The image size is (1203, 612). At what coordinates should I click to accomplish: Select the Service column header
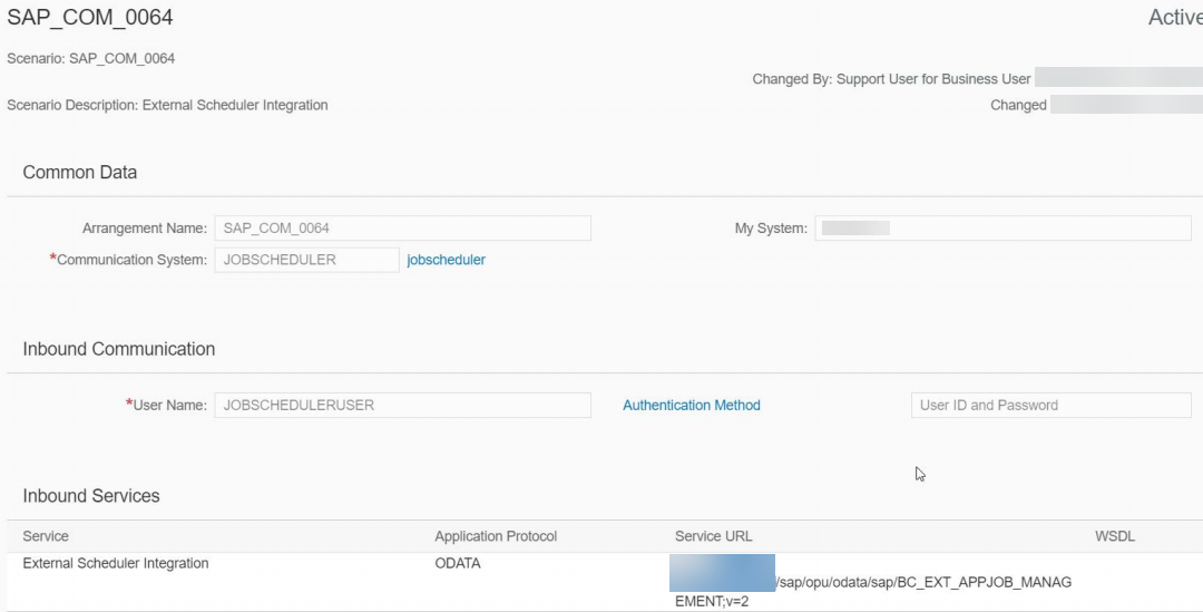pyautogui.click(x=46, y=536)
